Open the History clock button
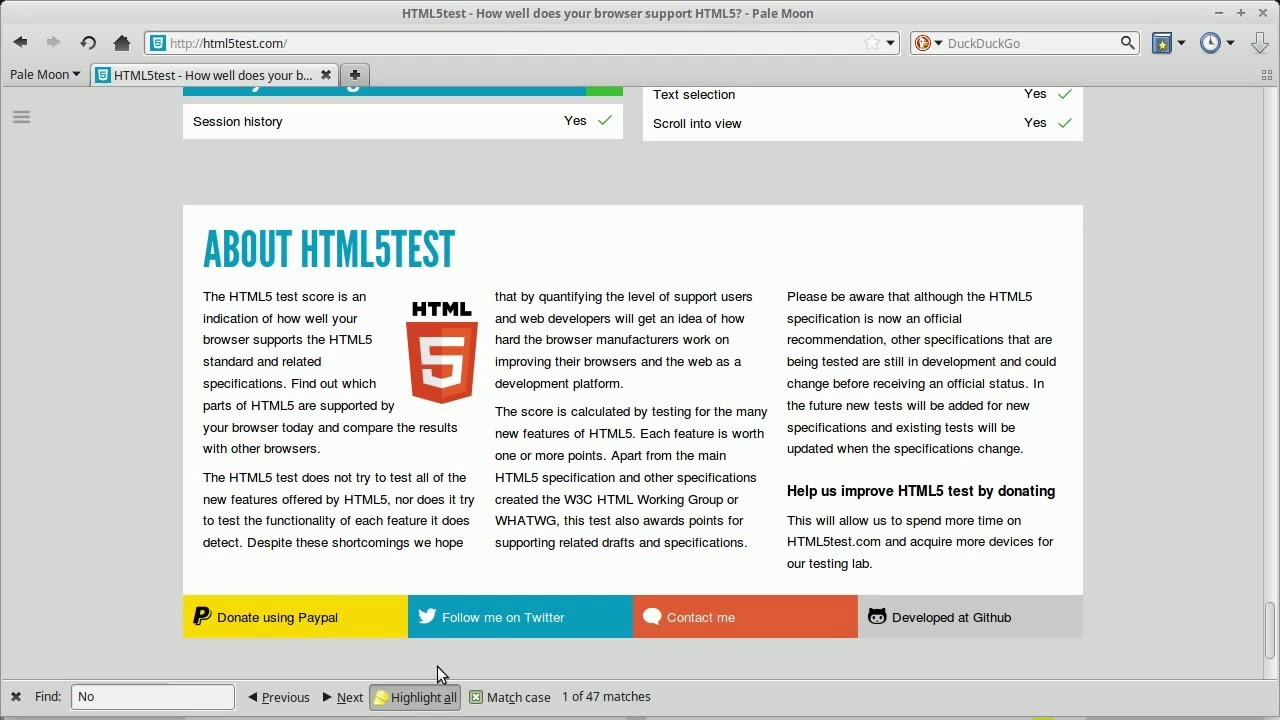The width and height of the screenshot is (1280, 720). click(x=1211, y=43)
